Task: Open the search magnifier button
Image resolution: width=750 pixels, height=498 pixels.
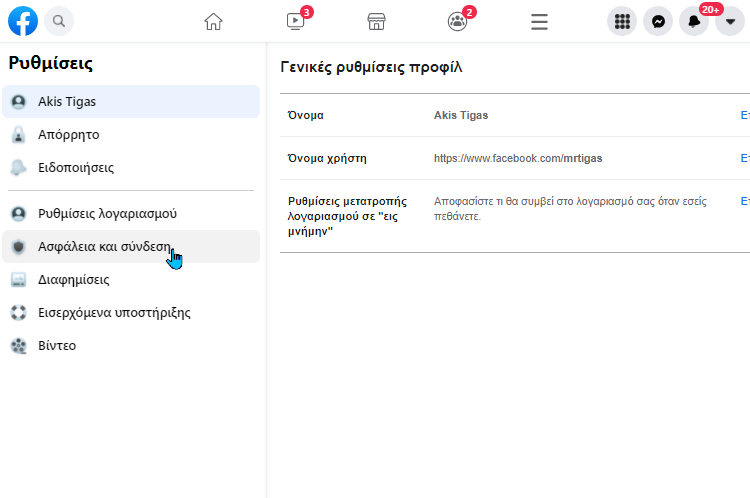Action: pos(59,21)
